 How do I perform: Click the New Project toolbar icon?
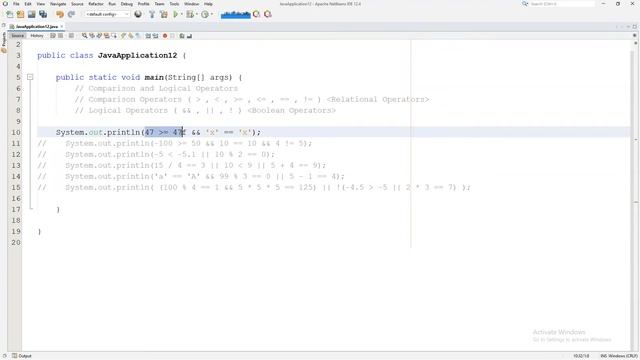pyautogui.click(x=20, y=14)
